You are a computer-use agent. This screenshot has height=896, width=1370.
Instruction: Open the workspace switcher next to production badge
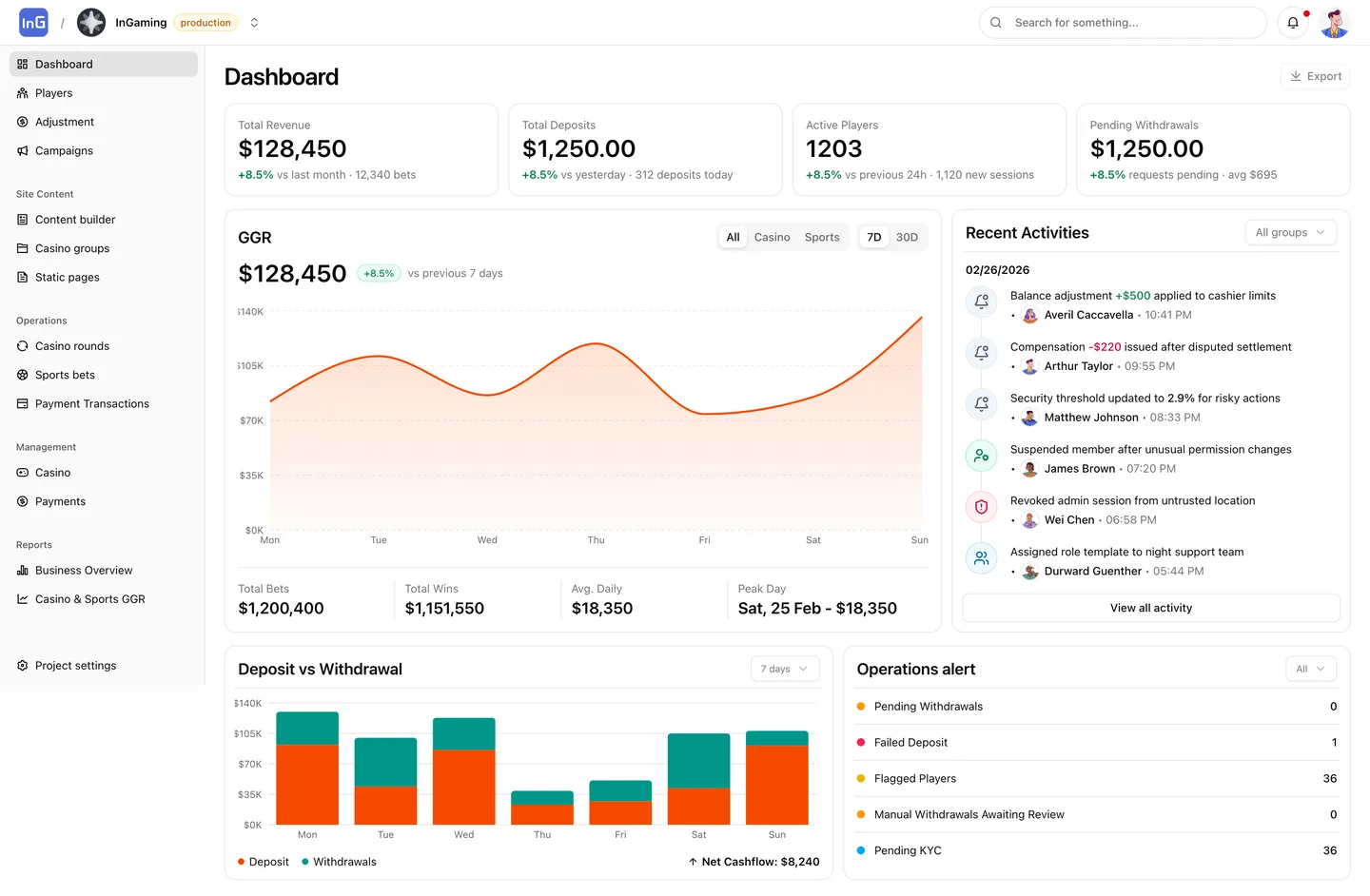[254, 22]
